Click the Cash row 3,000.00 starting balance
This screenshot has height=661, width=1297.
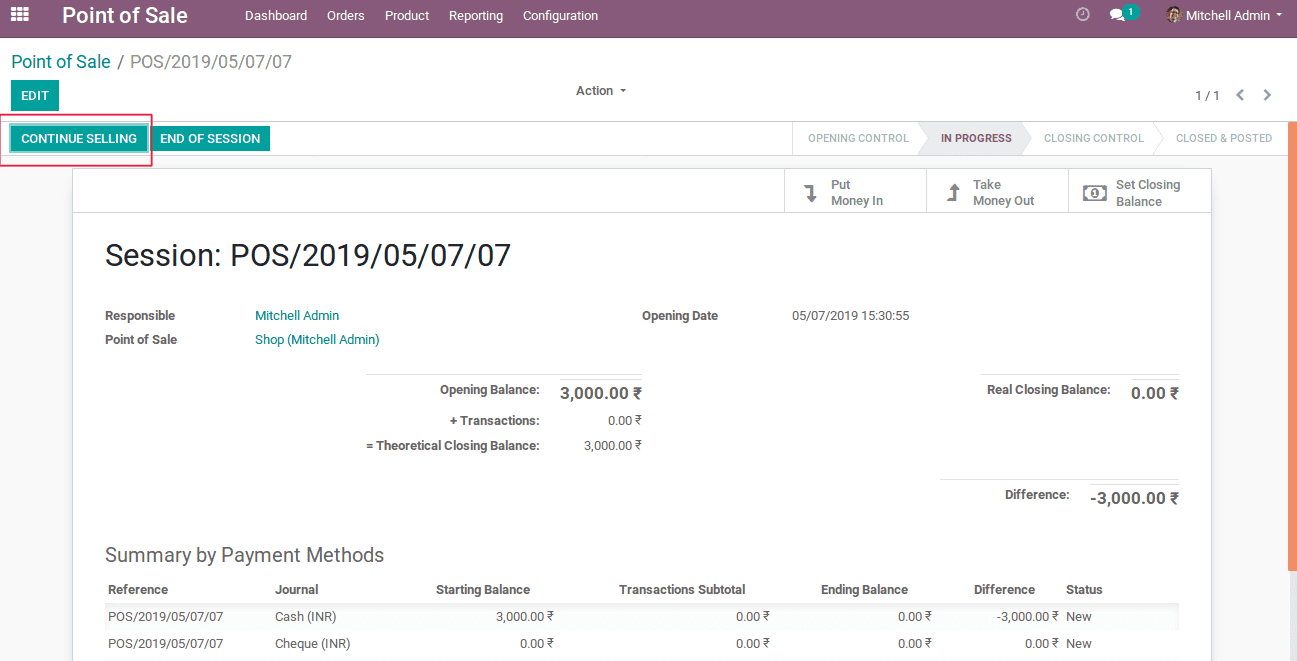click(525, 617)
